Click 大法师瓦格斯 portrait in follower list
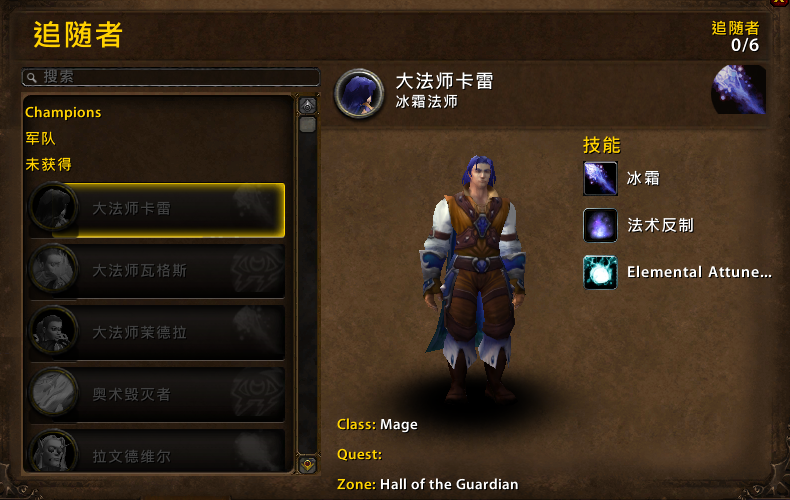The width and height of the screenshot is (790, 500). [x=53, y=269]
